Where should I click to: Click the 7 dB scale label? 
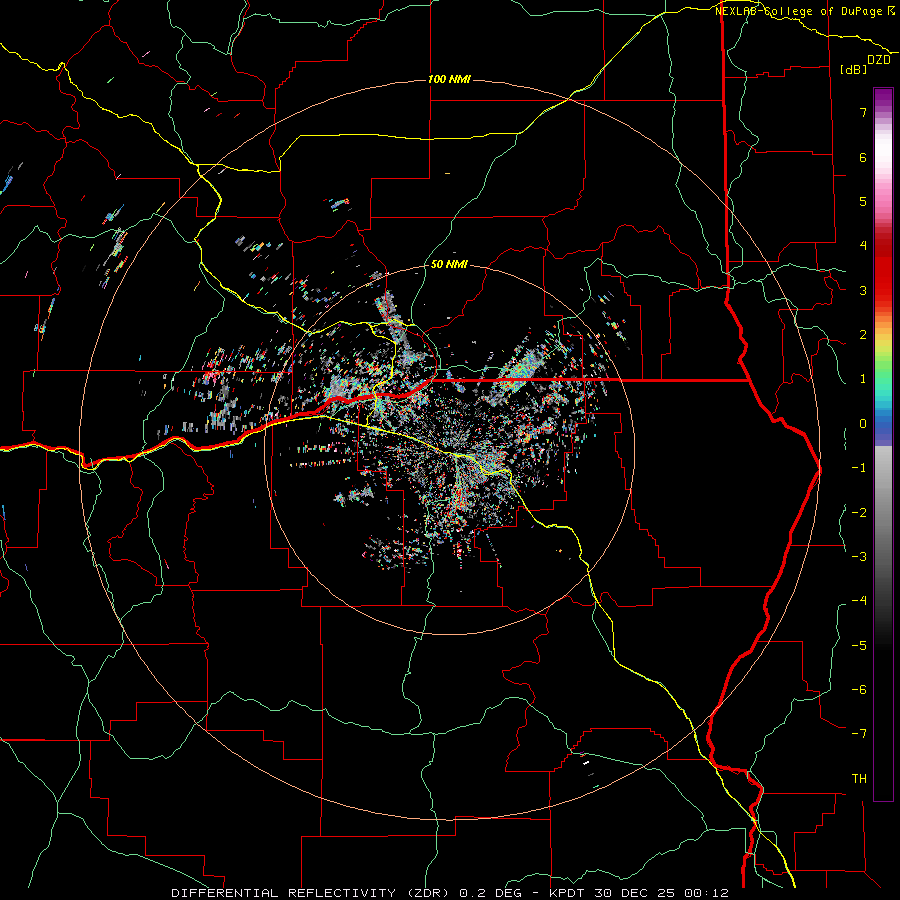point(863,112)
